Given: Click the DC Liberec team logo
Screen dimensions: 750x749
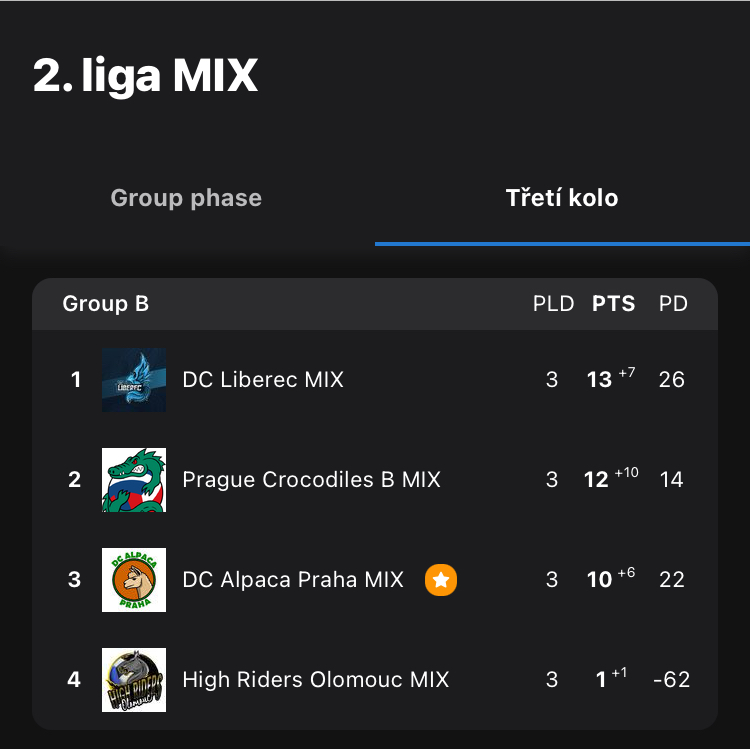Looking at the screenshot, I should click(x=134, y=380).
